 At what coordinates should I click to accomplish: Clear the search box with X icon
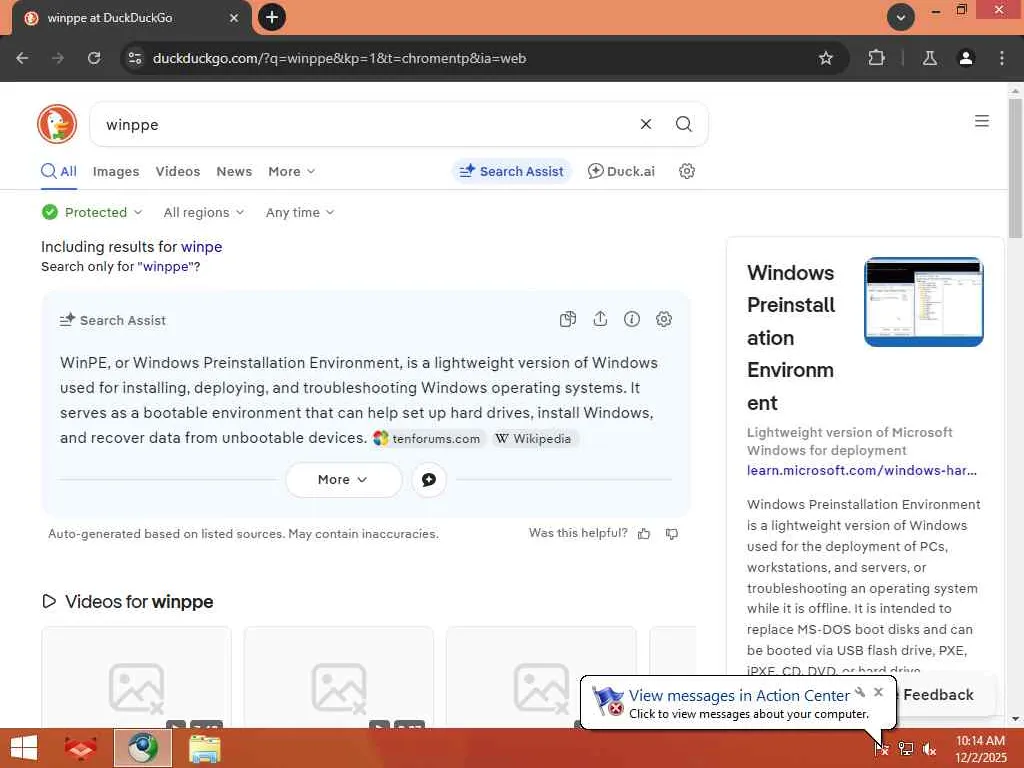pos(645,124)
